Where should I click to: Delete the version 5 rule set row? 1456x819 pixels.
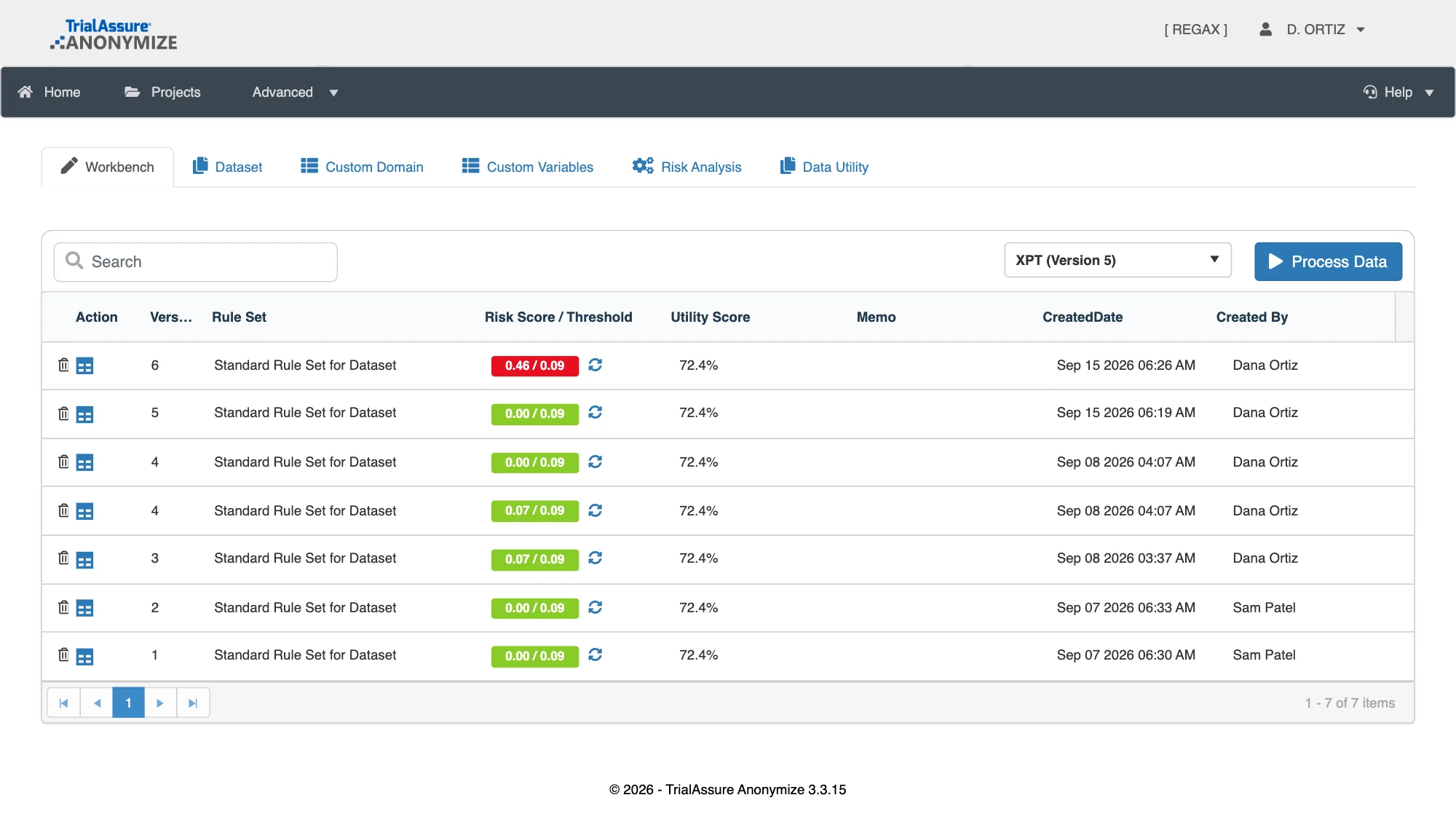tap(63, 414)
